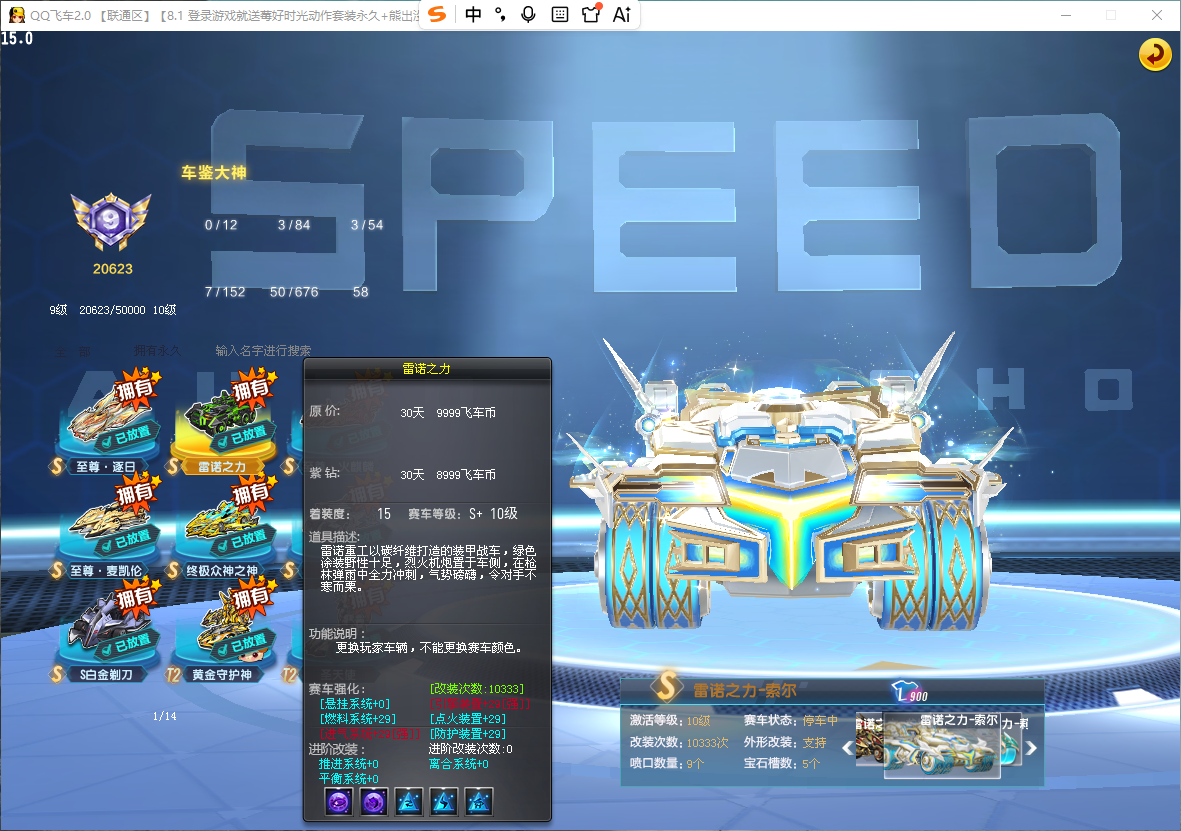Click the 1/14 page indicator
The width and height of the screenshot is (1181, 831).
pos(164,716)
